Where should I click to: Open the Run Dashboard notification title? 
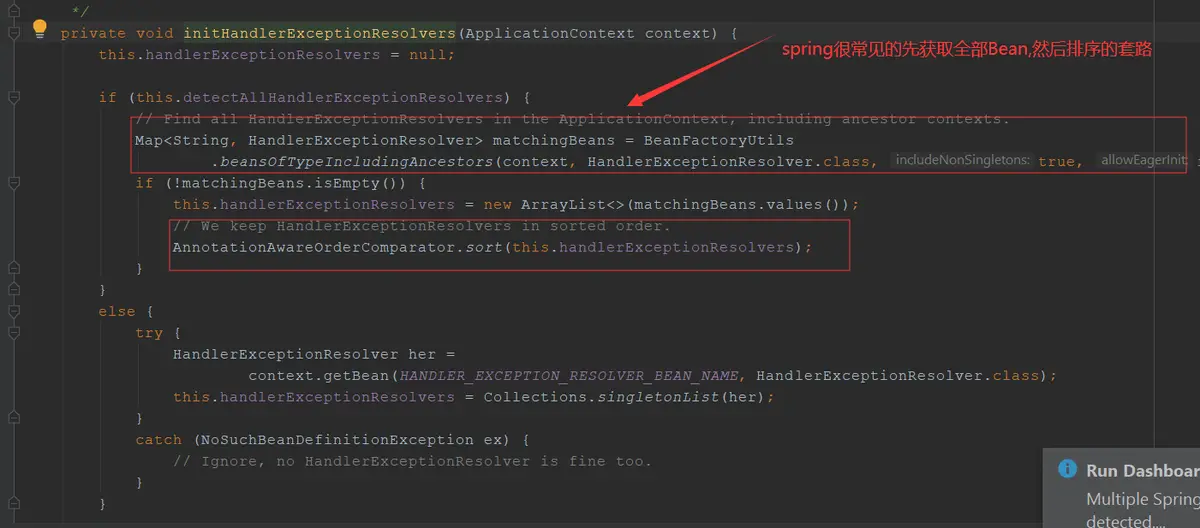pyautogui.click(x=1142, y=470)
